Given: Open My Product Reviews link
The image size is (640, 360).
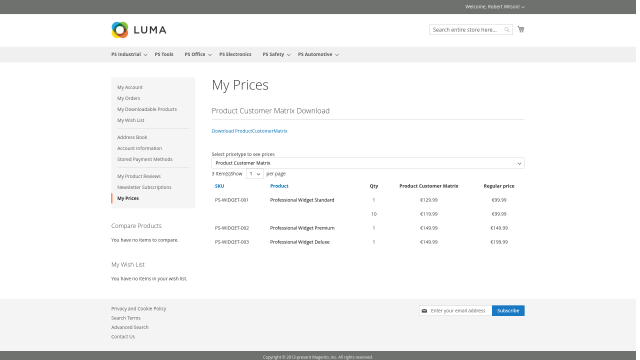Looking at the screenshot, I should [139, 177].
